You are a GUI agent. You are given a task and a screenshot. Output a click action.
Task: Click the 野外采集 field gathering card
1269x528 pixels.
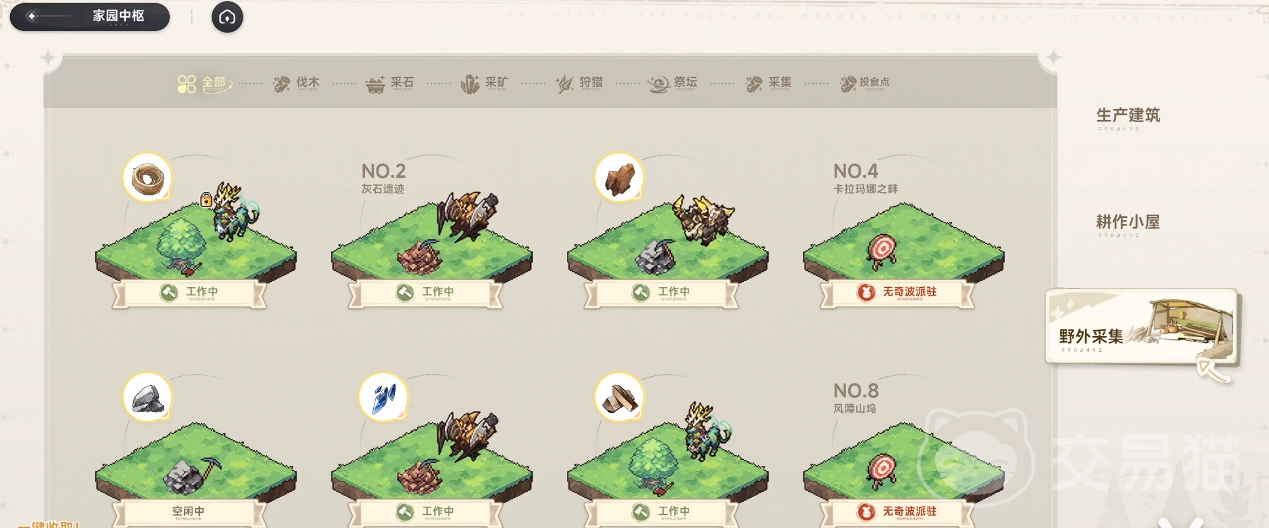pos(1142,335)
